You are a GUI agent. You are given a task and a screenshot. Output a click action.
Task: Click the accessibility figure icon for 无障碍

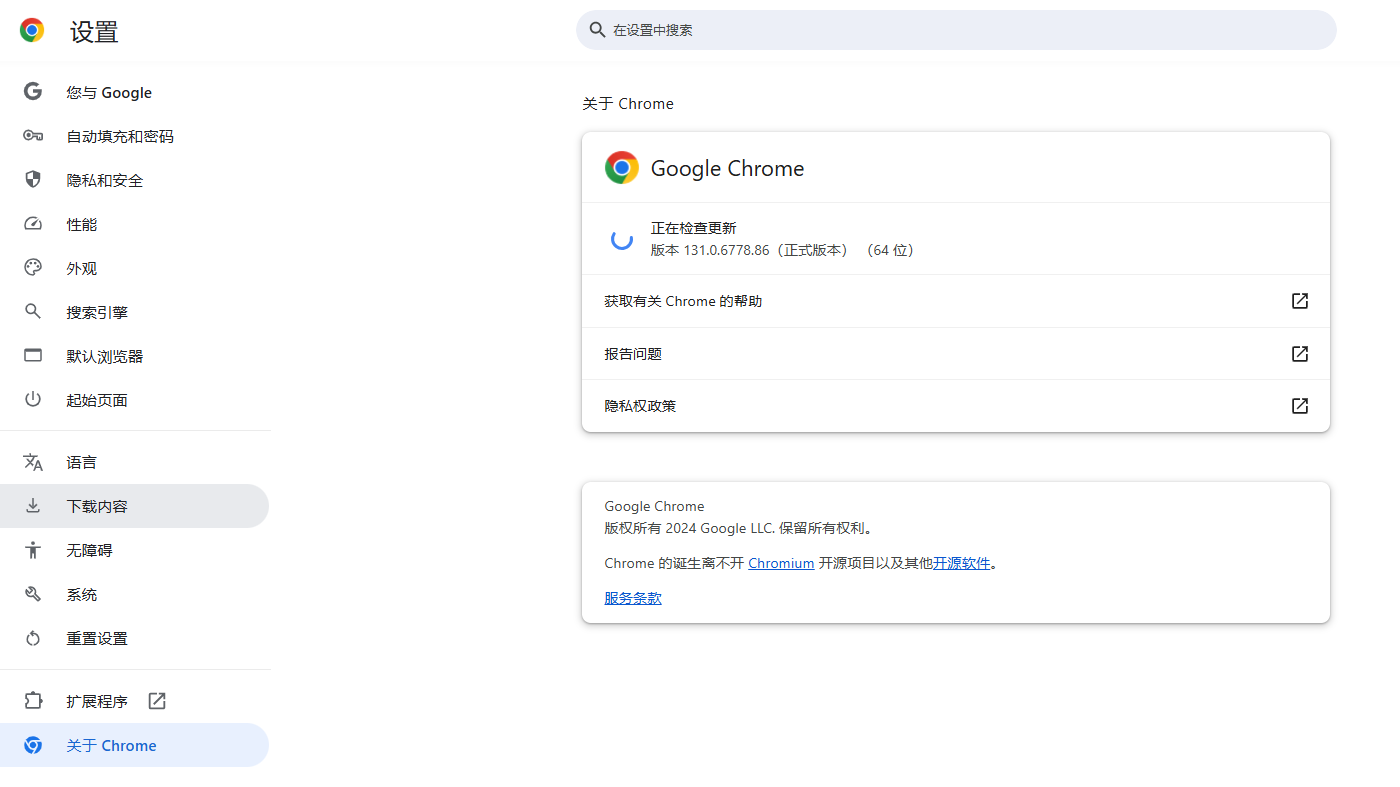33,550
